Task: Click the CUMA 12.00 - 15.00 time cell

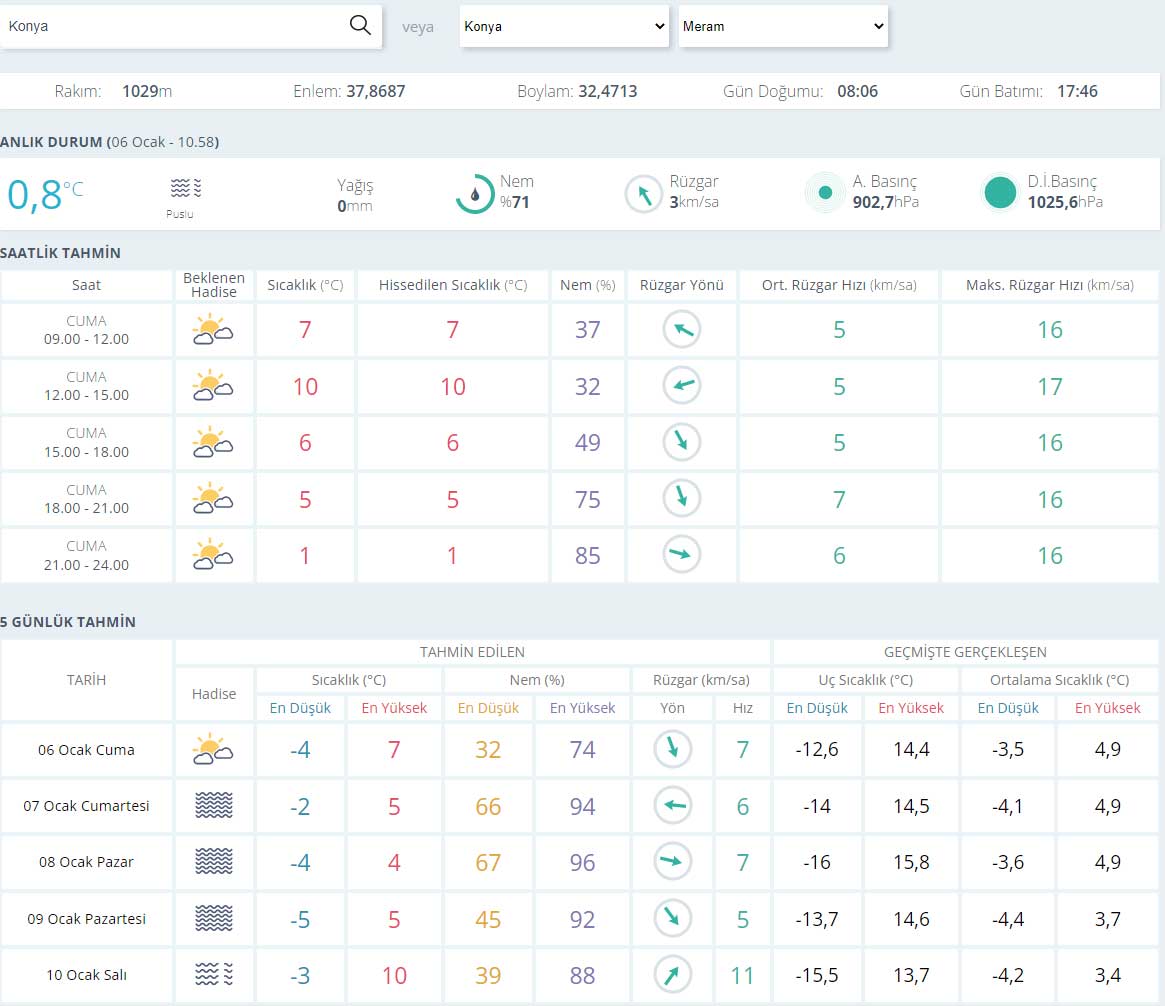Action: (x=86, y=386)
